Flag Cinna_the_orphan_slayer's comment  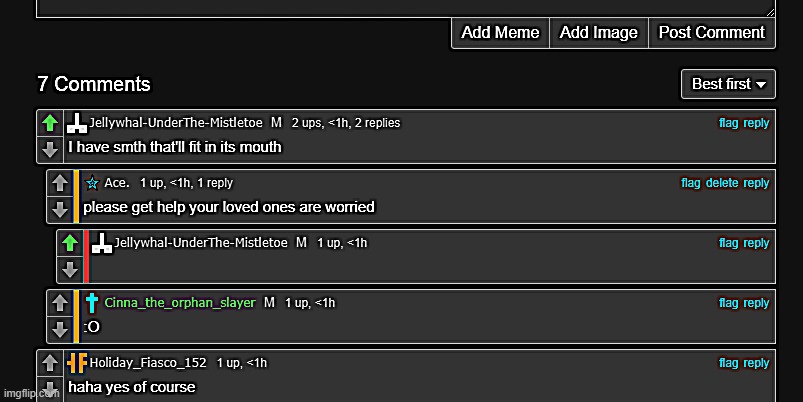pos(728,303)
